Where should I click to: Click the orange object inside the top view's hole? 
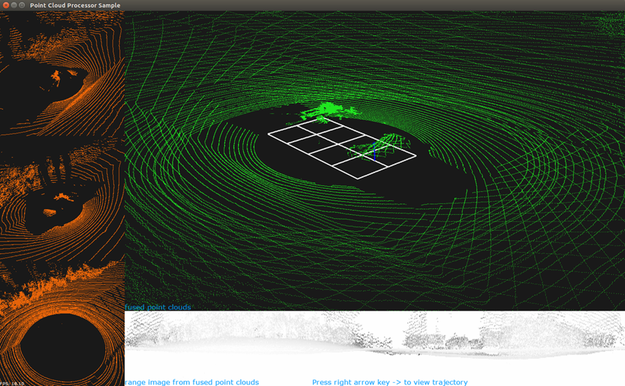56,78
